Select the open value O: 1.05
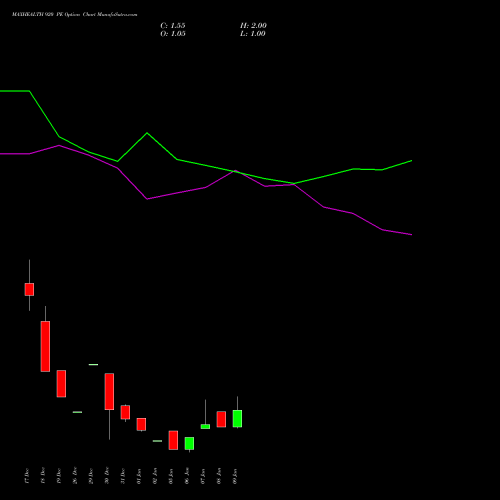This screenshot has height=500, width=500. click(x=173, y=34)
